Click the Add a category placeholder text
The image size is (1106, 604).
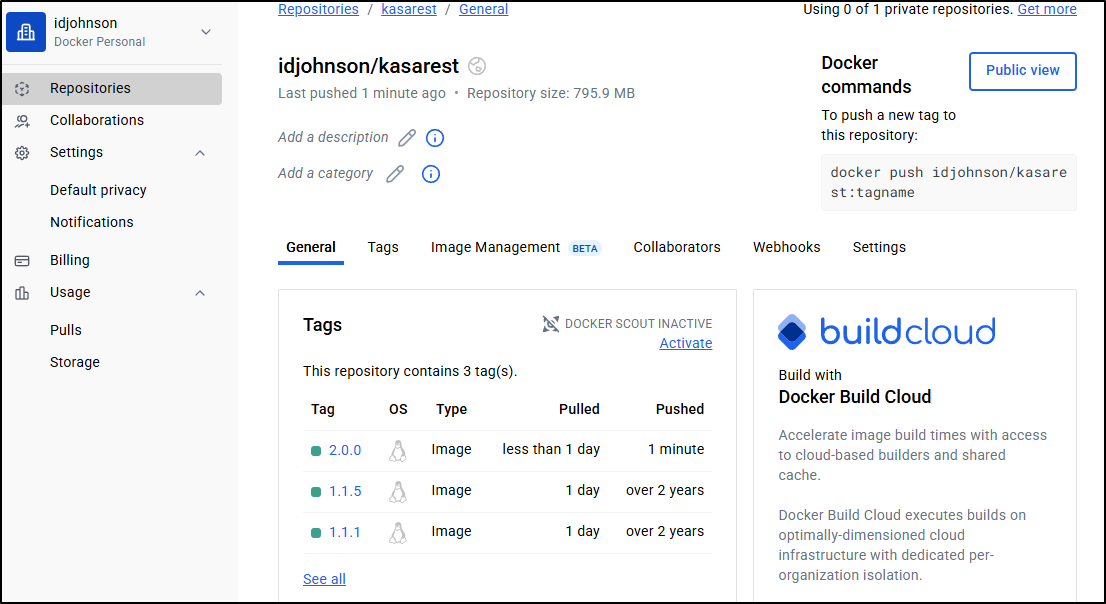point(325,174)
